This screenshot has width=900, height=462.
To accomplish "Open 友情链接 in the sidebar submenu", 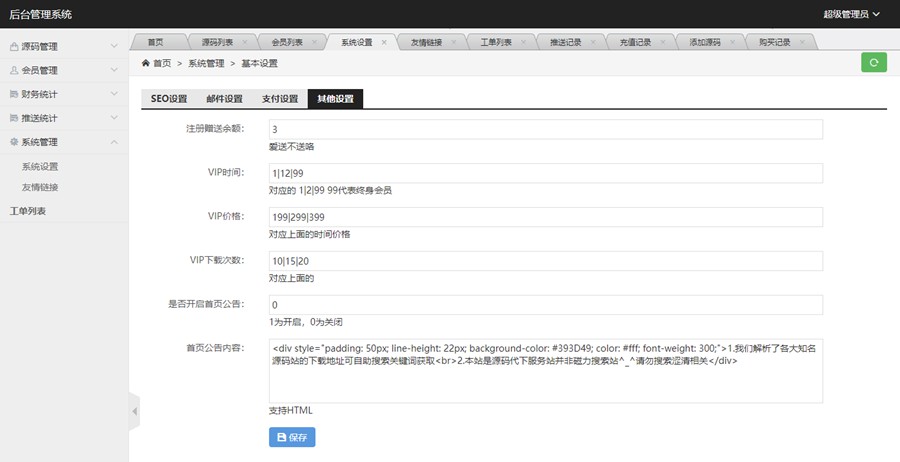I will pyautogui.click(x=40, y=187).
